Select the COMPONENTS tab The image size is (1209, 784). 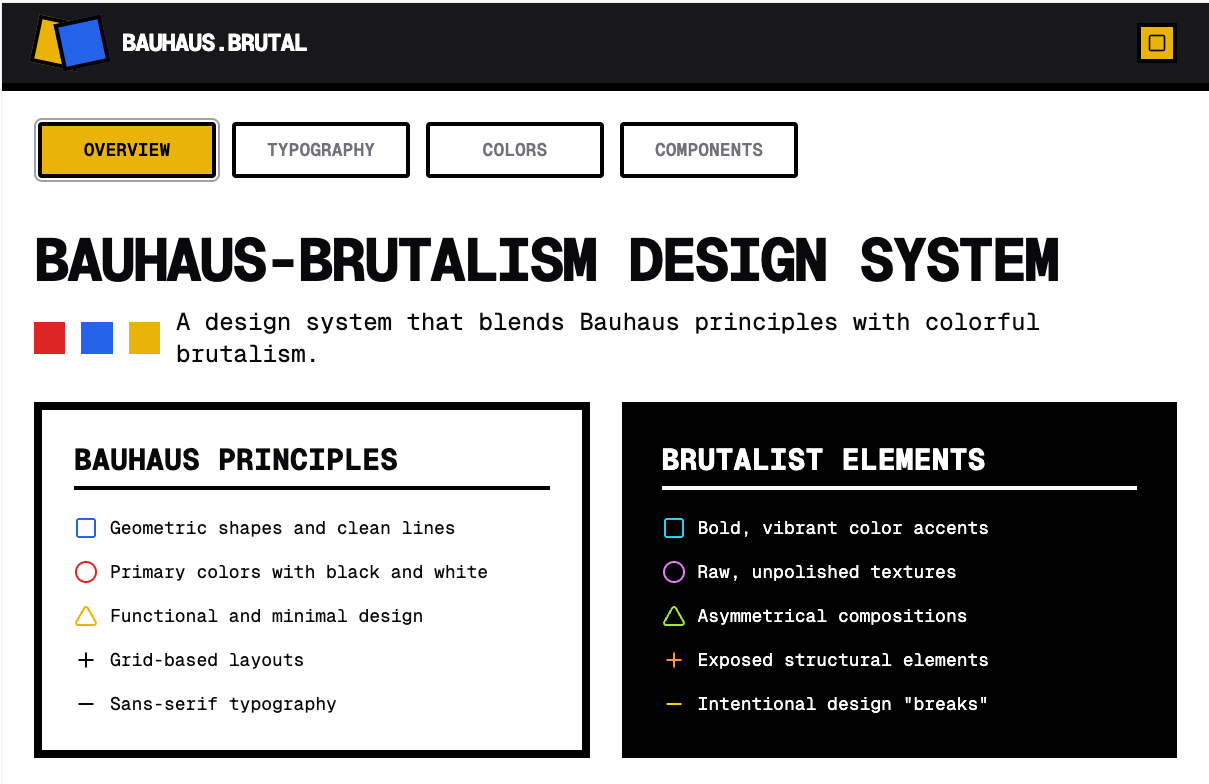(708, 149)
